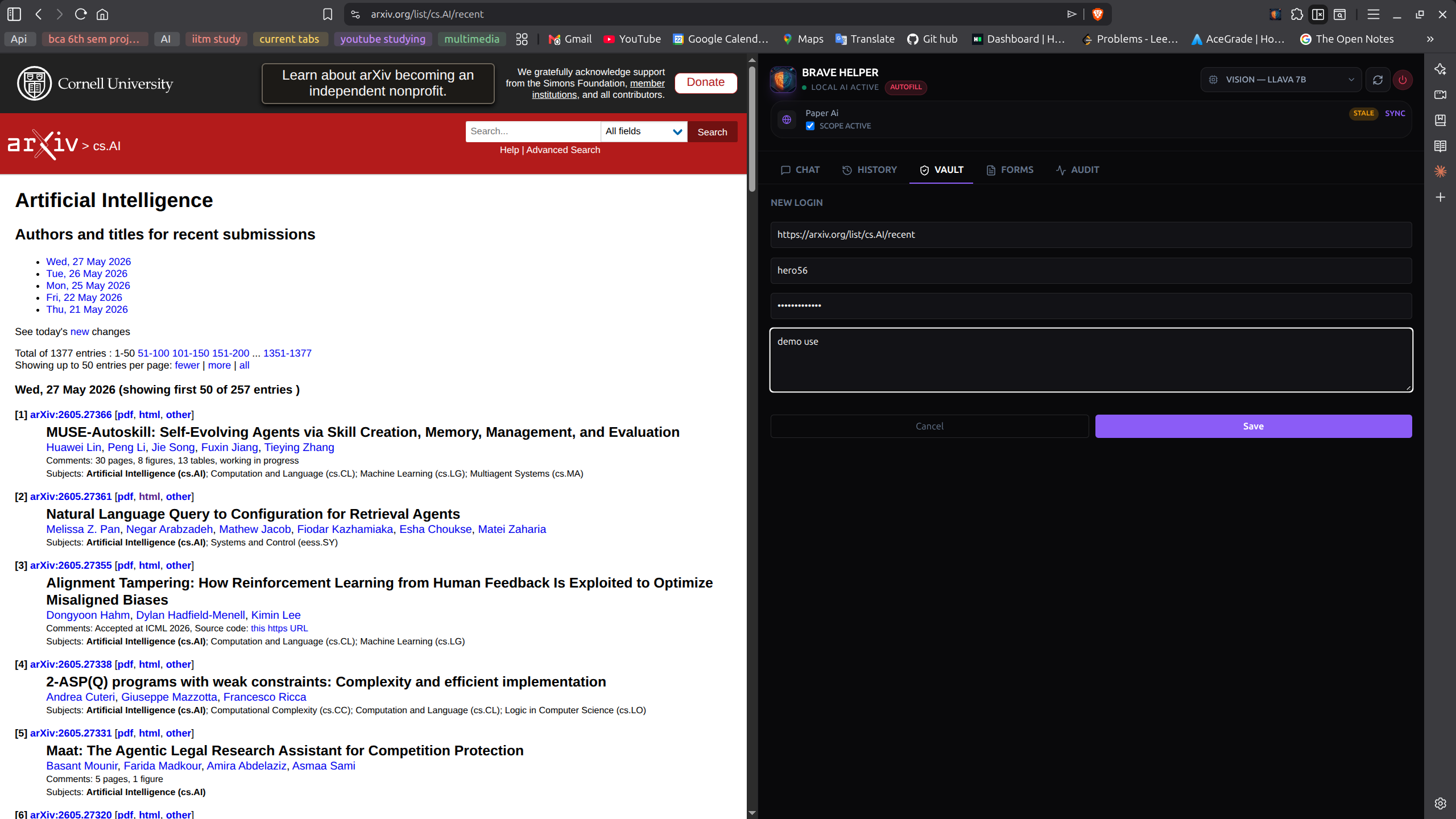Open arXiv:2605.27366 abstract link
The height and width of the screenshot is (819, 1456).
pyautogui.click(x=71, y=415)
